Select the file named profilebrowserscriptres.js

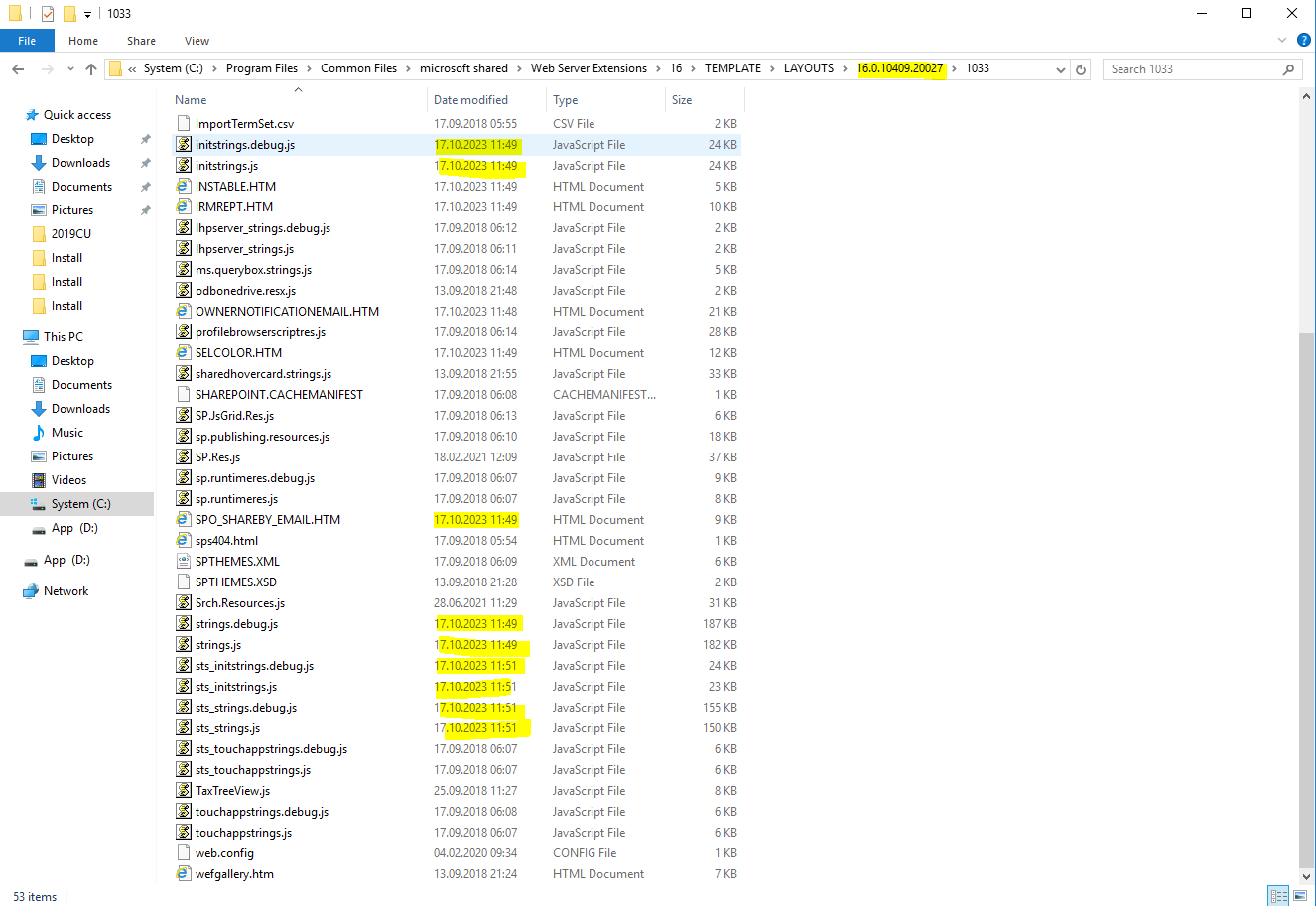[260, 332]
